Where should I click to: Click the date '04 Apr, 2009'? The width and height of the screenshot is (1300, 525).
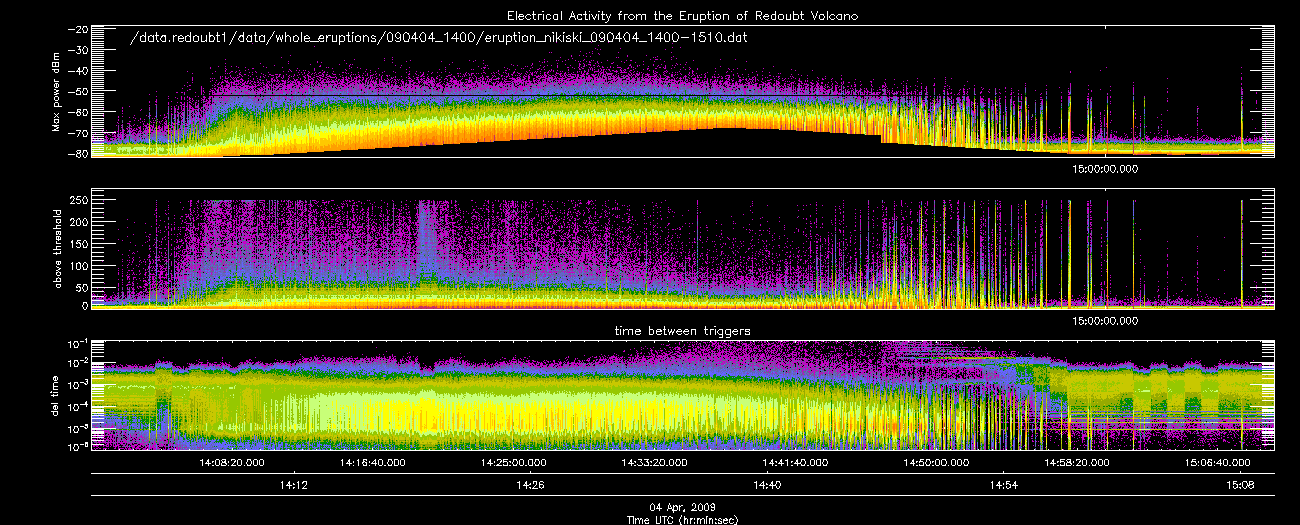point(683,508)
